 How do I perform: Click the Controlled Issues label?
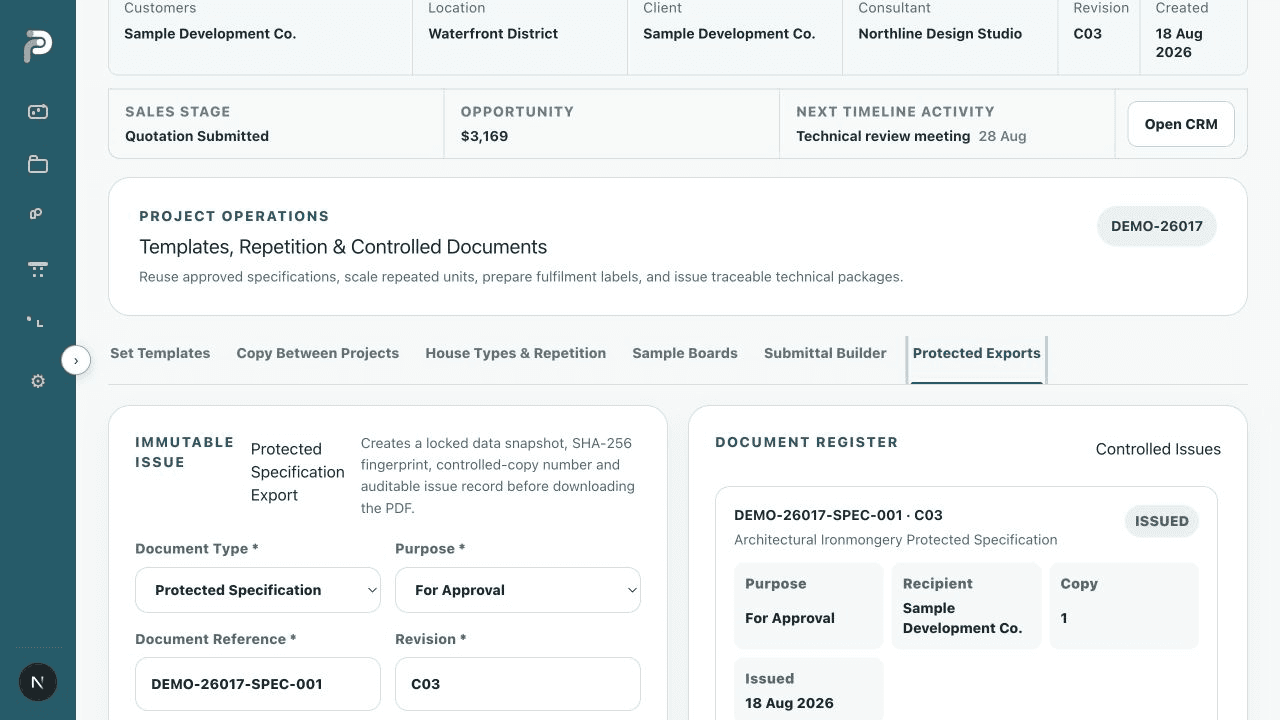click(x=1158, y=449)
